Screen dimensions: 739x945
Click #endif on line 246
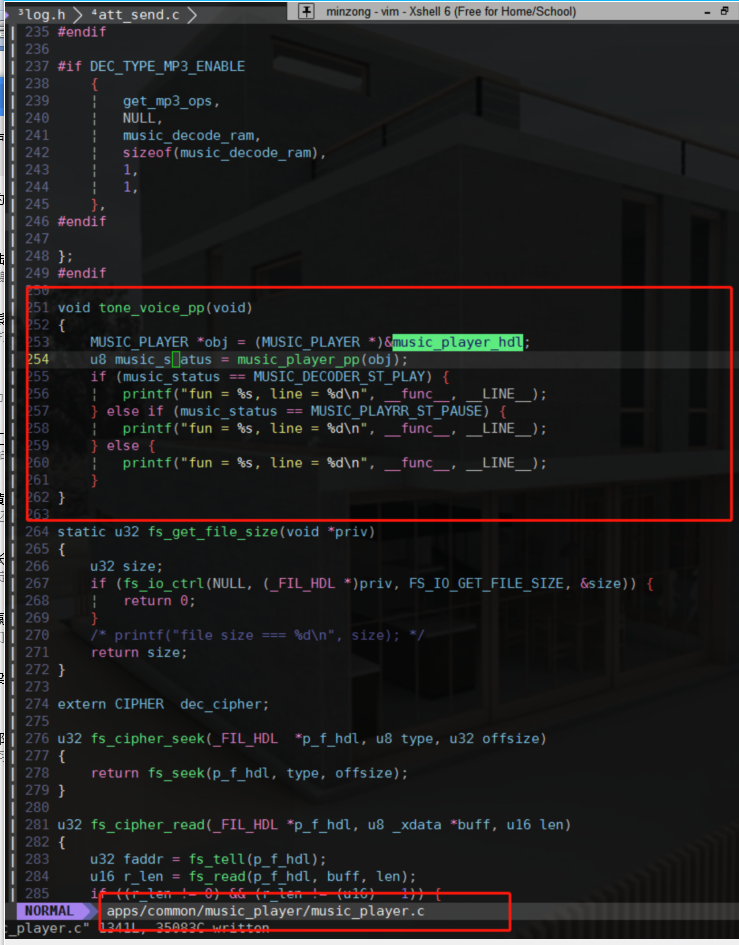click(82, 221)
